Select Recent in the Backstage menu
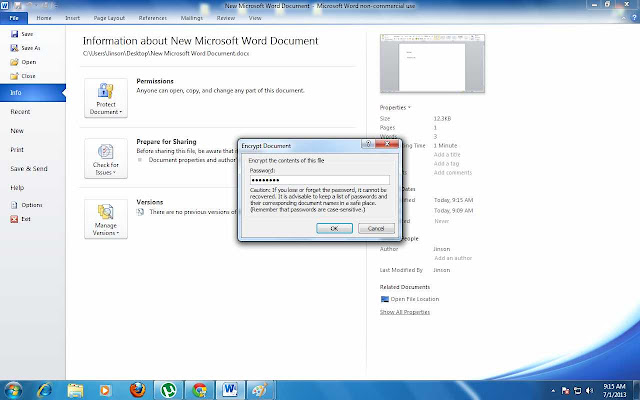This screenshot has width=640, height=400. 20,112
